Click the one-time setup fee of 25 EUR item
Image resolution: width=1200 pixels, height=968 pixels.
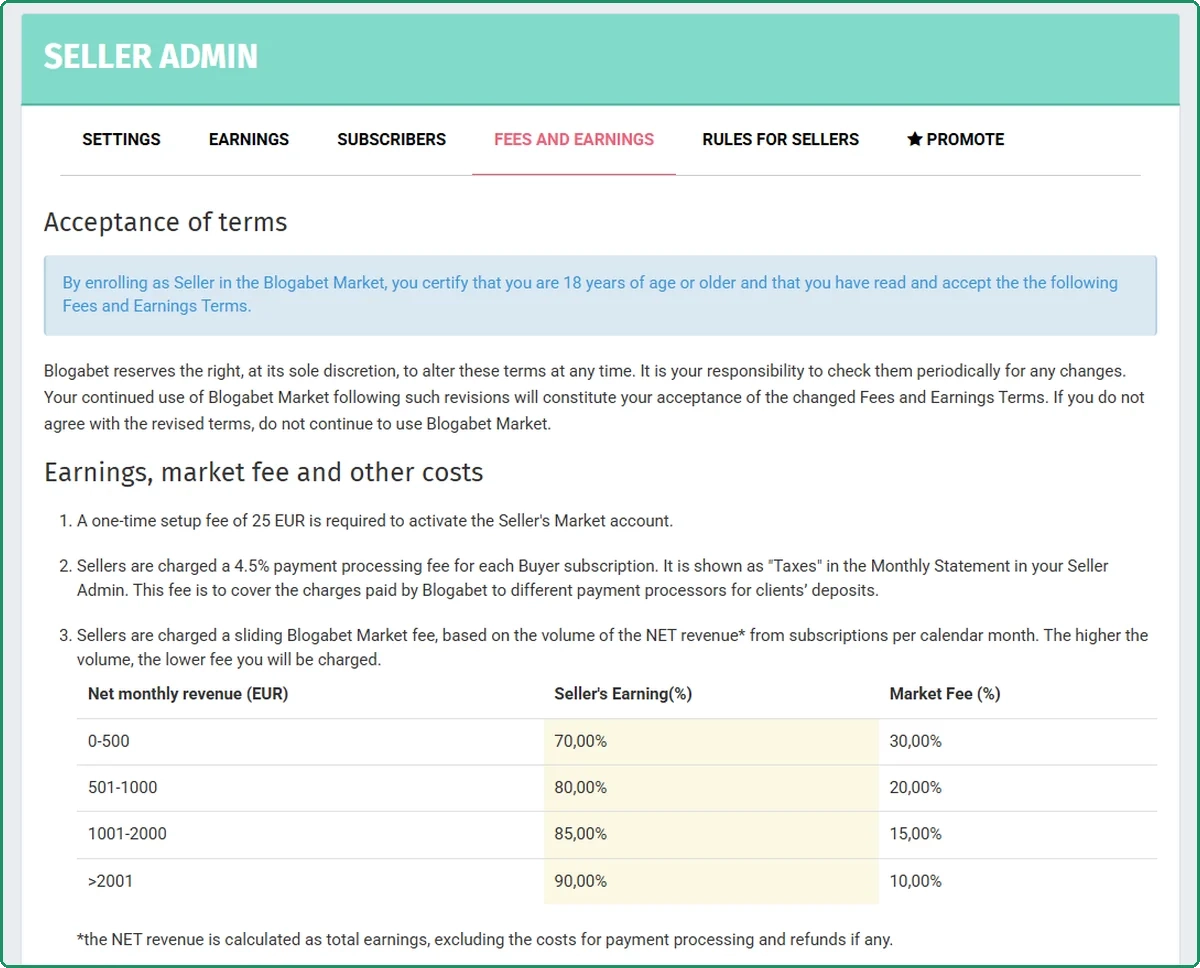pyautogui.click(x=375, y=521)
